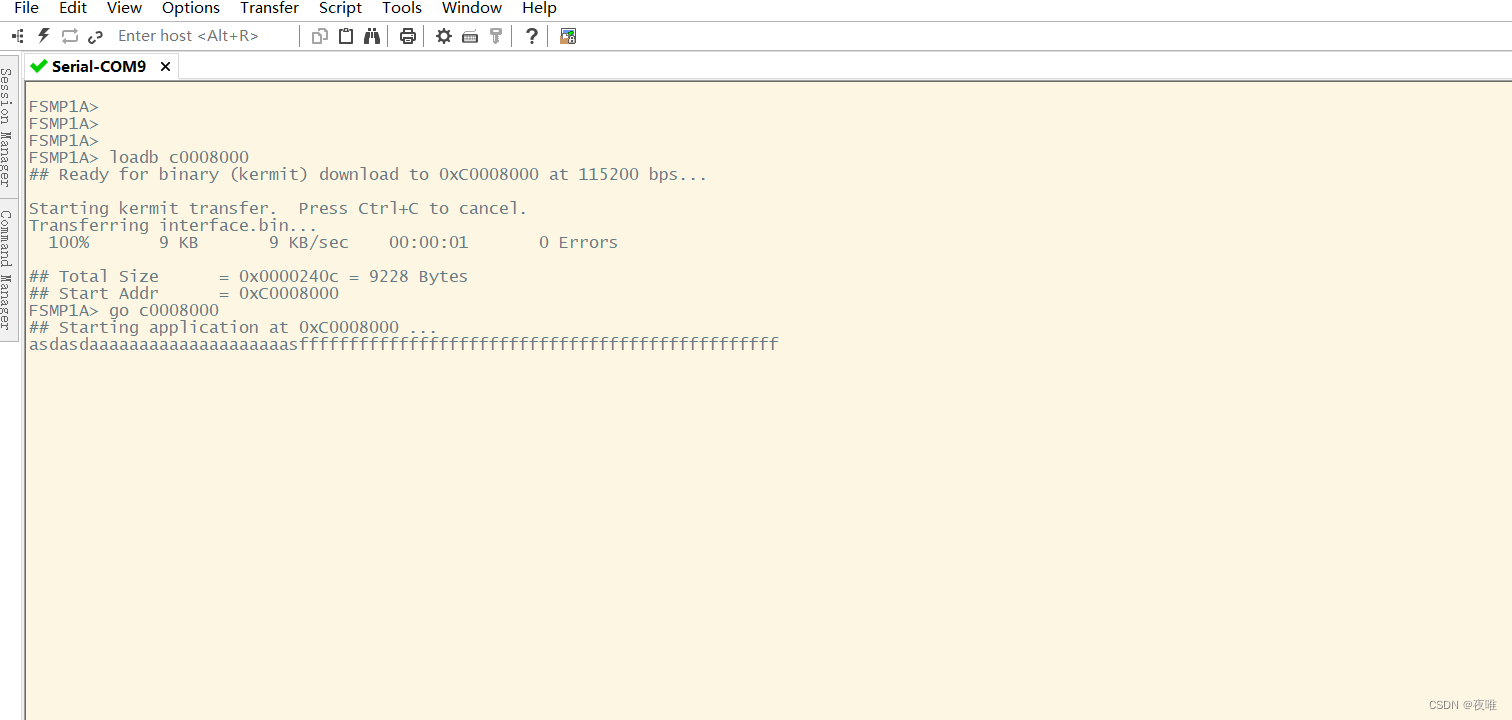The image size is (1512, 720).
Task: Click the '0 Errors' transfer status text
Action: coord(578,242)
